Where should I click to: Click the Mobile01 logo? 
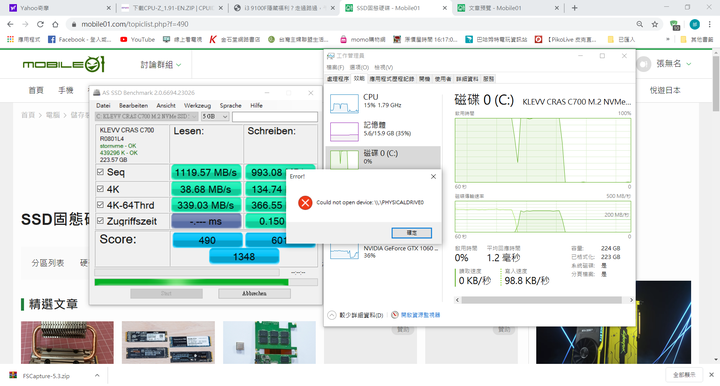point(64,64)
